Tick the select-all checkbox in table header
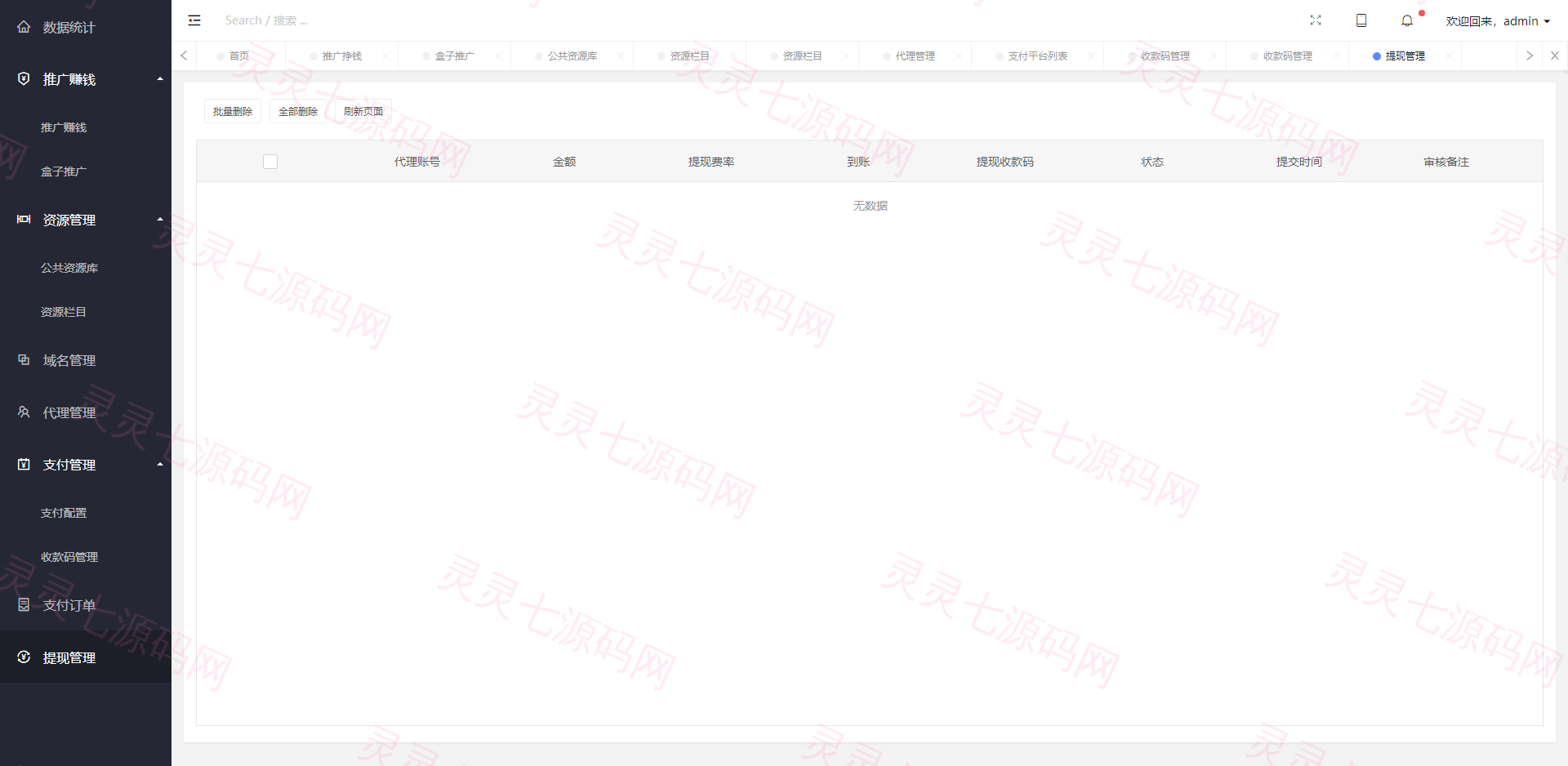This screenshot has height=766, width=1568. 270,162
